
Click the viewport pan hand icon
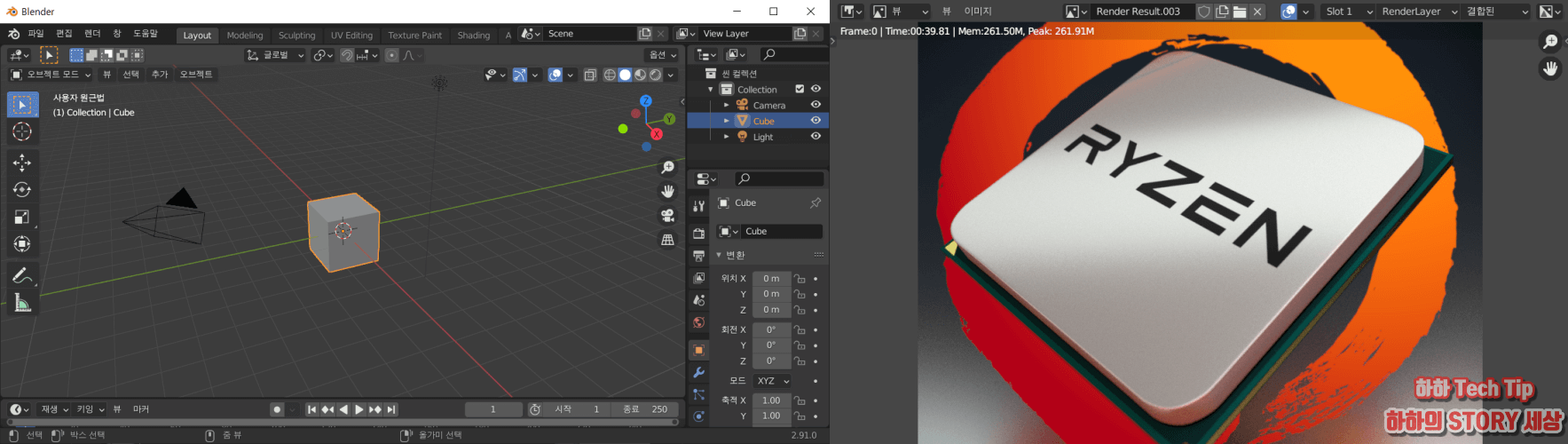coord(668,192)
